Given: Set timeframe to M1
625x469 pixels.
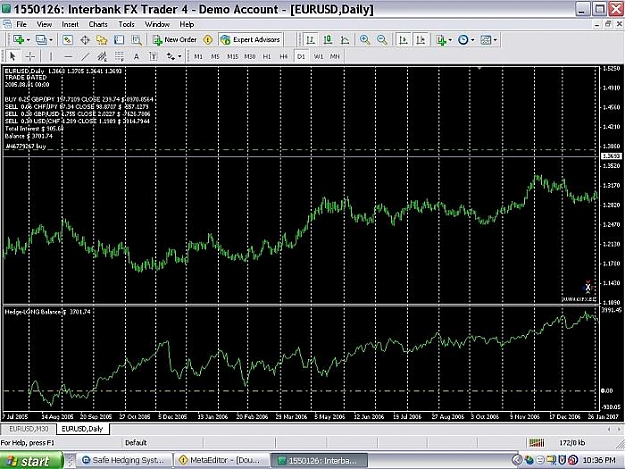Looking at the screenshot, I should 198,57.
